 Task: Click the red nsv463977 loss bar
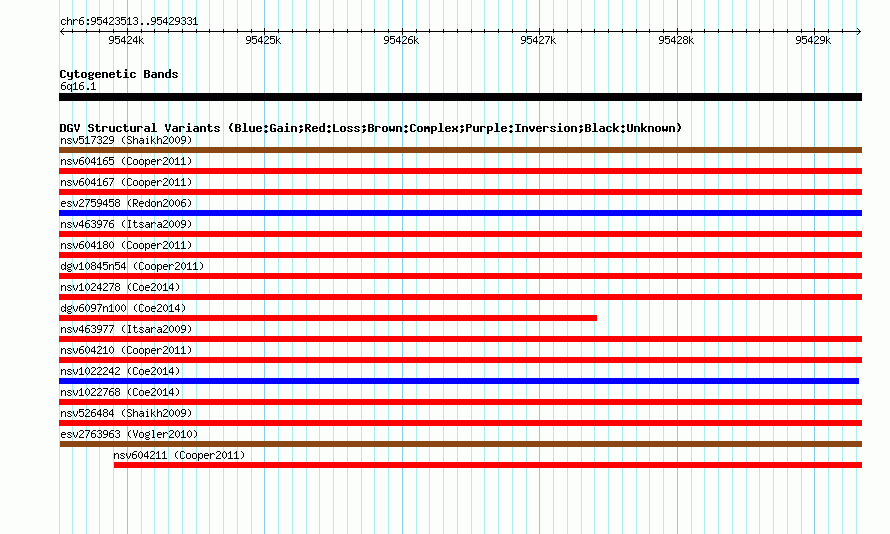[460, 339]
